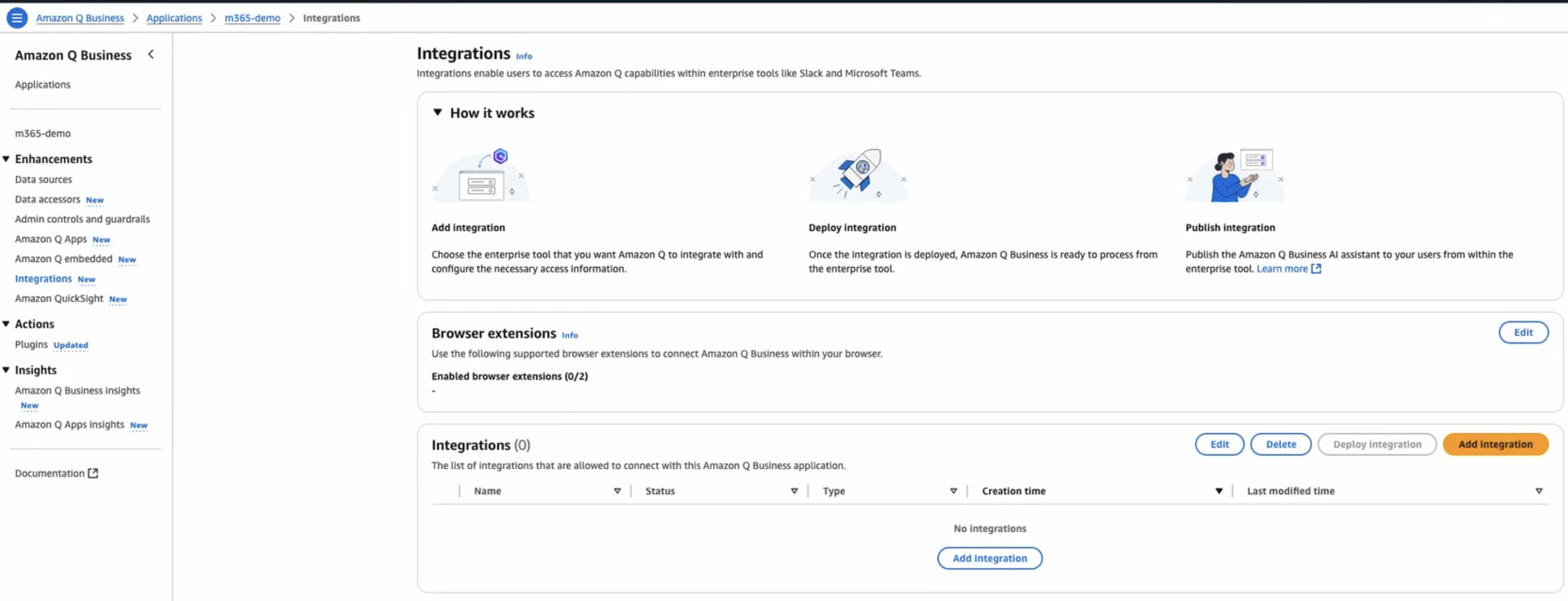1568x601 pixels.
Task: Edit the Browser extensions settings
Action: (x=1522, y=332)
